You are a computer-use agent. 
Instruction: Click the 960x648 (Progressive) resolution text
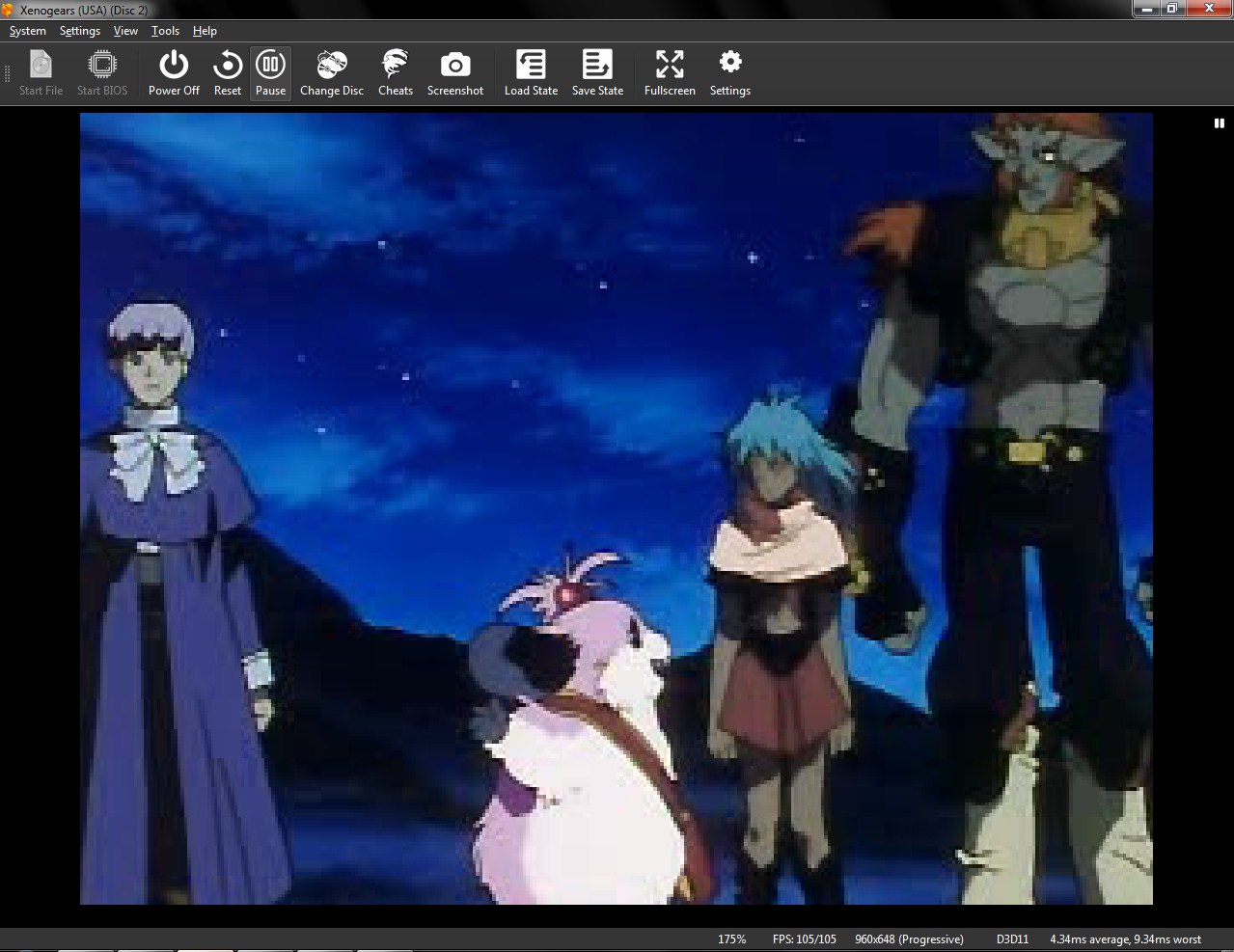point(909,939)
